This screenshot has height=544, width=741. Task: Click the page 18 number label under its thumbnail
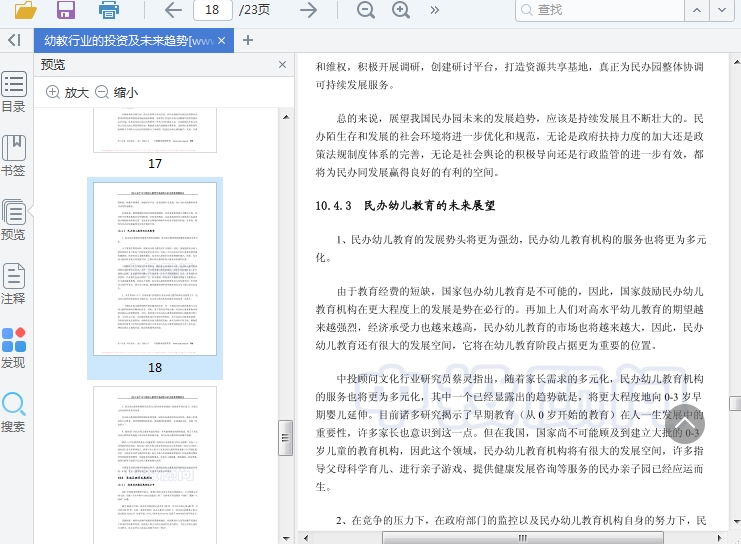point(155,367)
